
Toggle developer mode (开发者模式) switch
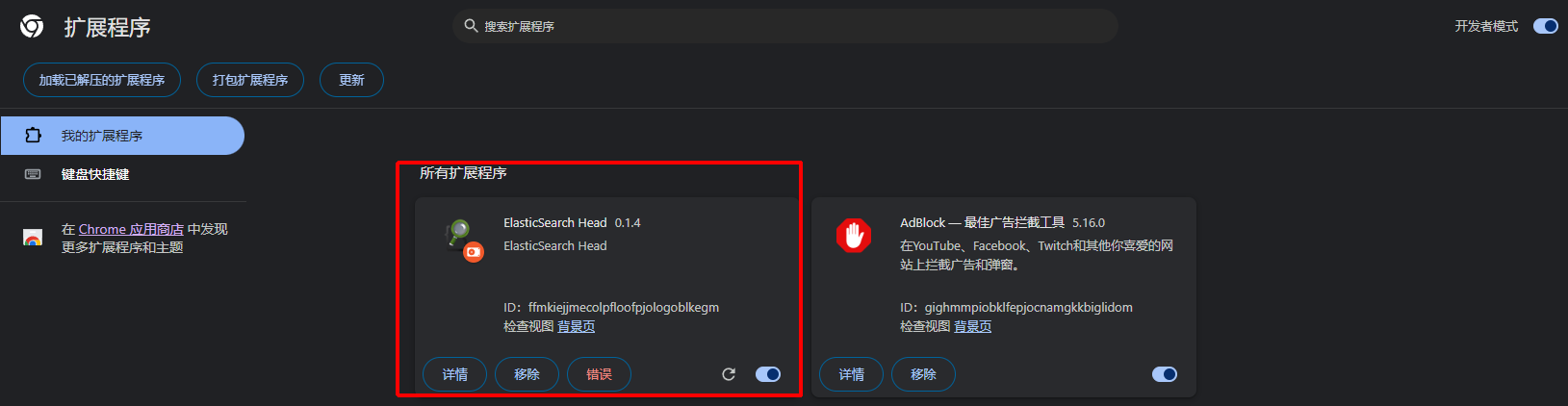click(1545, 26)
